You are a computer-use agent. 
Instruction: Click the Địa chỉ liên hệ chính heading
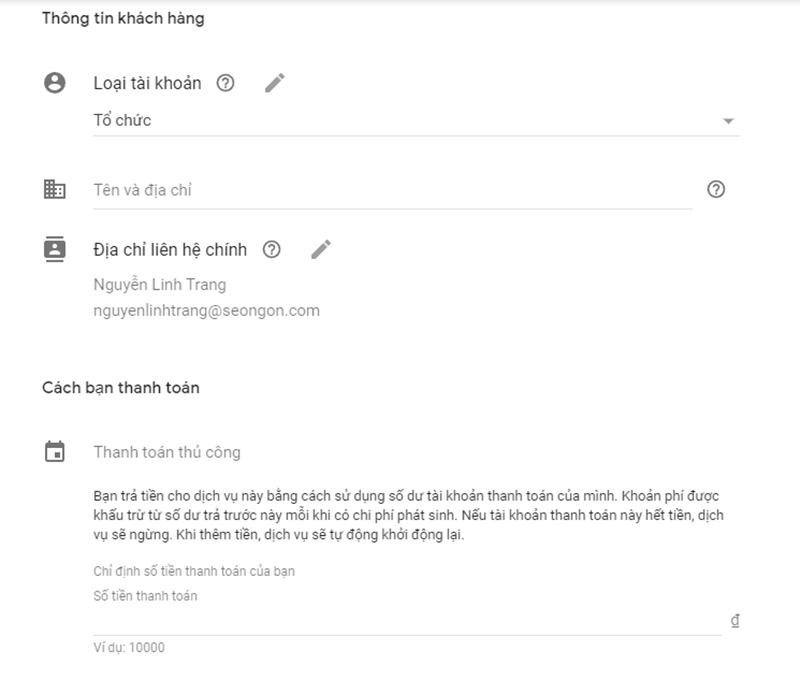pyautogui.click(x=170, y=250)
